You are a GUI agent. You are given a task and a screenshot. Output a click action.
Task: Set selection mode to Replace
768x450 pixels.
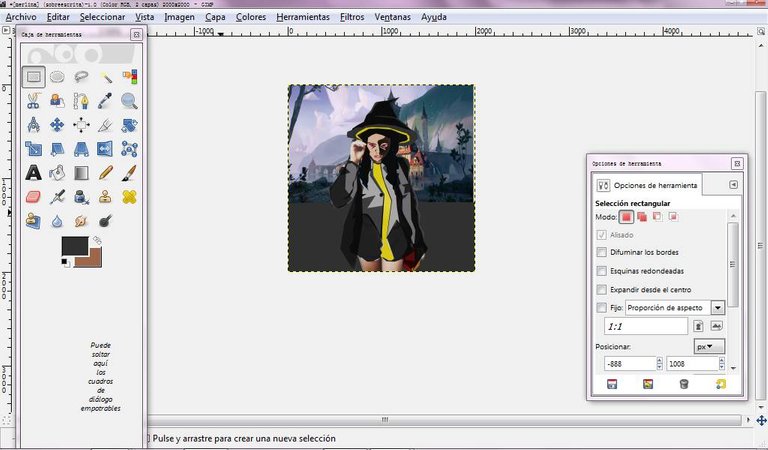[626, 217]
